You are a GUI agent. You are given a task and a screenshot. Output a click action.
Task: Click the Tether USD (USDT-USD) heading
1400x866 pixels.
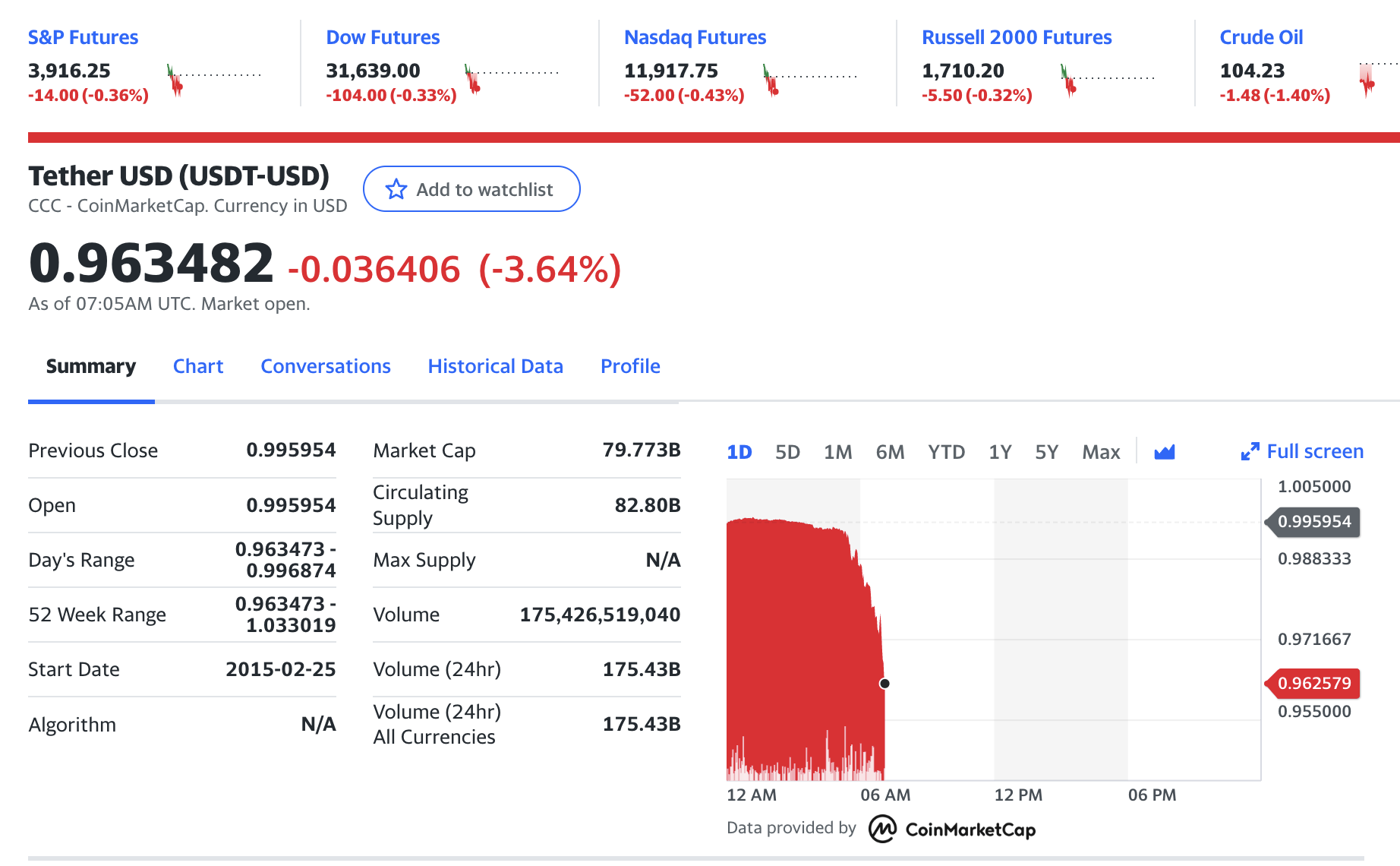178,175
